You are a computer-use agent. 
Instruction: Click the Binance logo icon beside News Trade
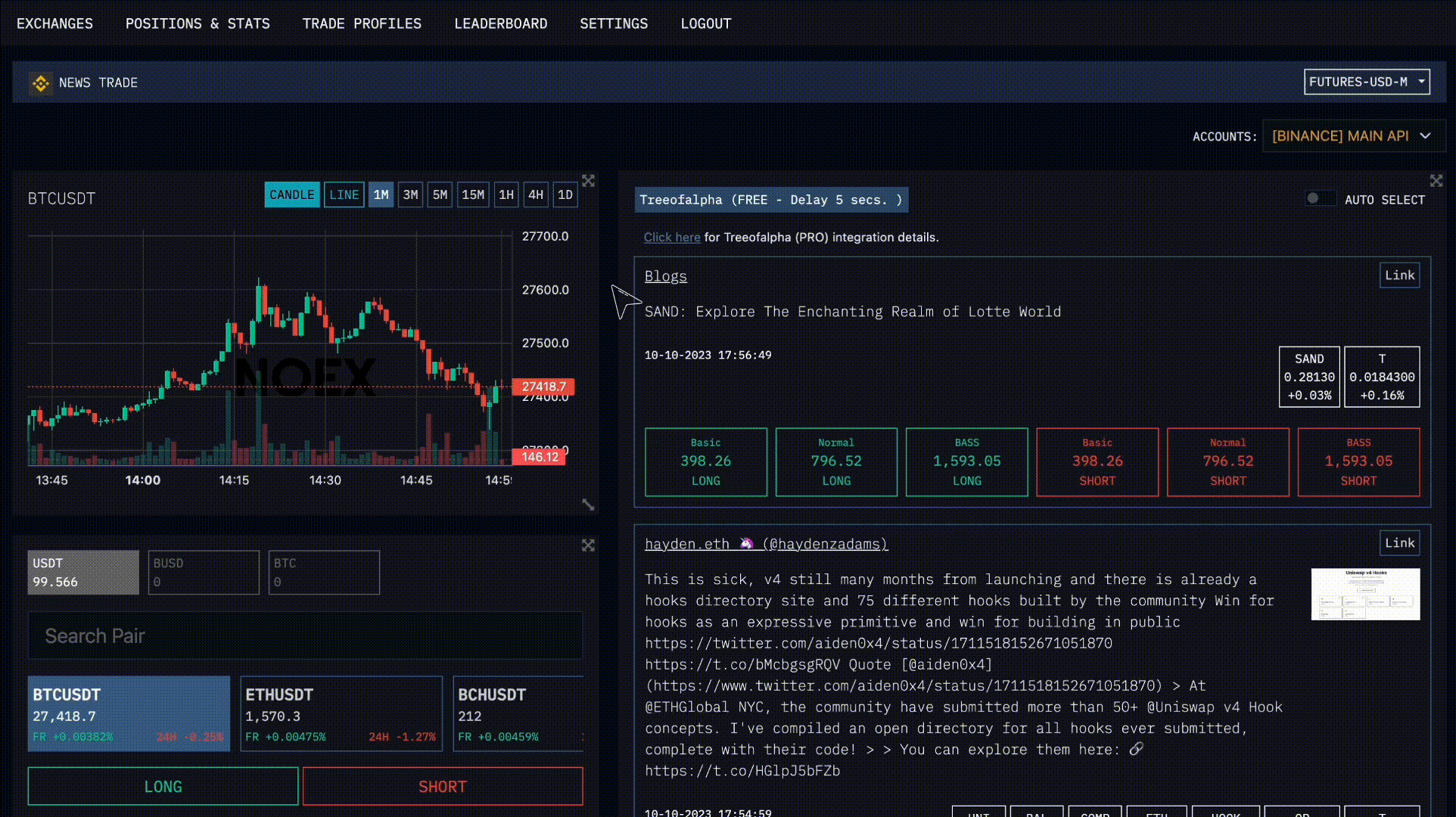coord(41,82)
